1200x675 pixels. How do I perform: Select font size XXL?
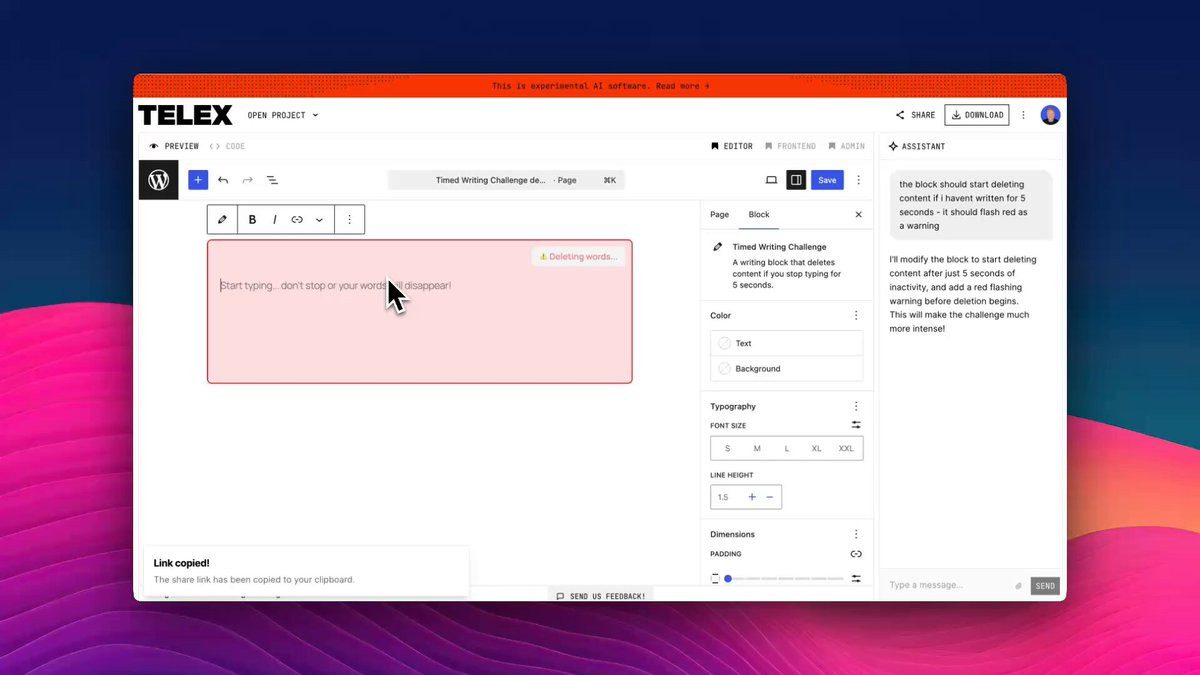point(846,448)
